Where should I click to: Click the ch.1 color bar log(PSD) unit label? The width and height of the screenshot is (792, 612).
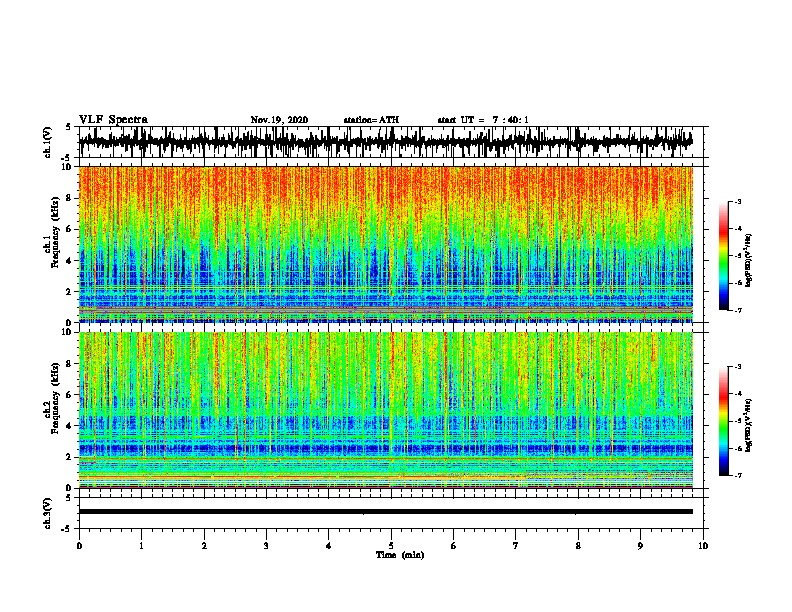tap(749, 260)
